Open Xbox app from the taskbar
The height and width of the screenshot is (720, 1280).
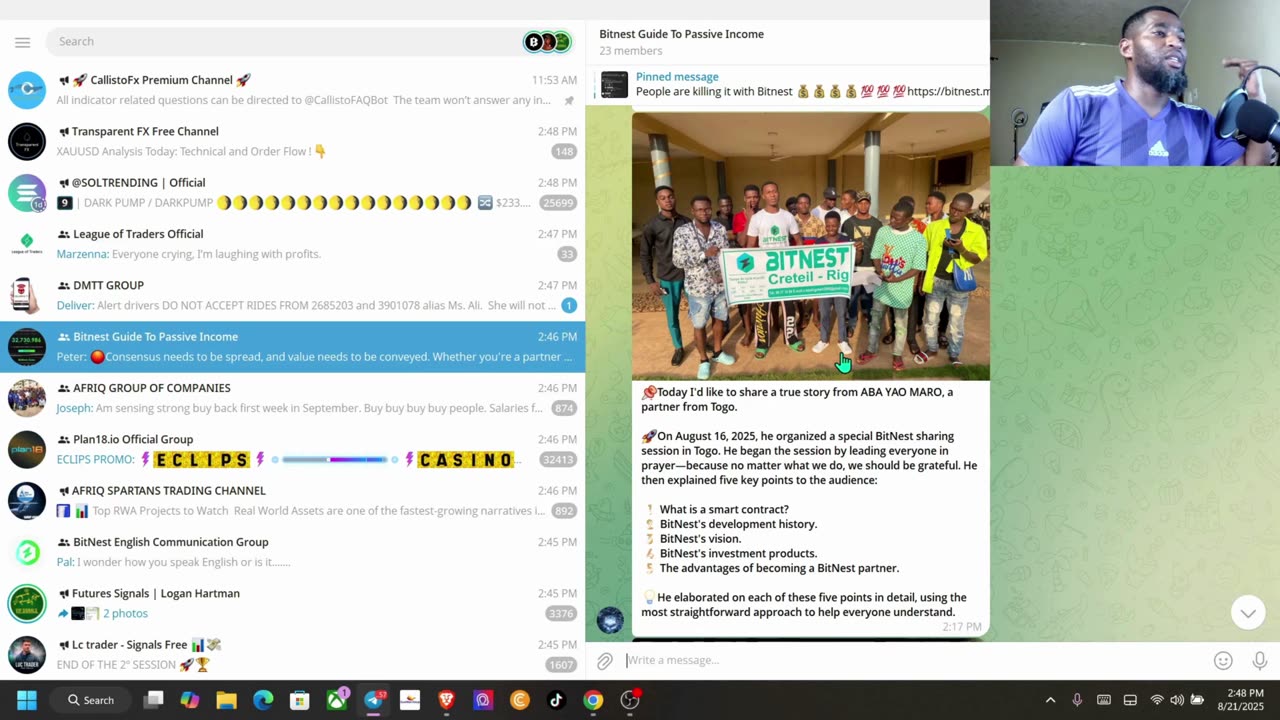(337, 699)
